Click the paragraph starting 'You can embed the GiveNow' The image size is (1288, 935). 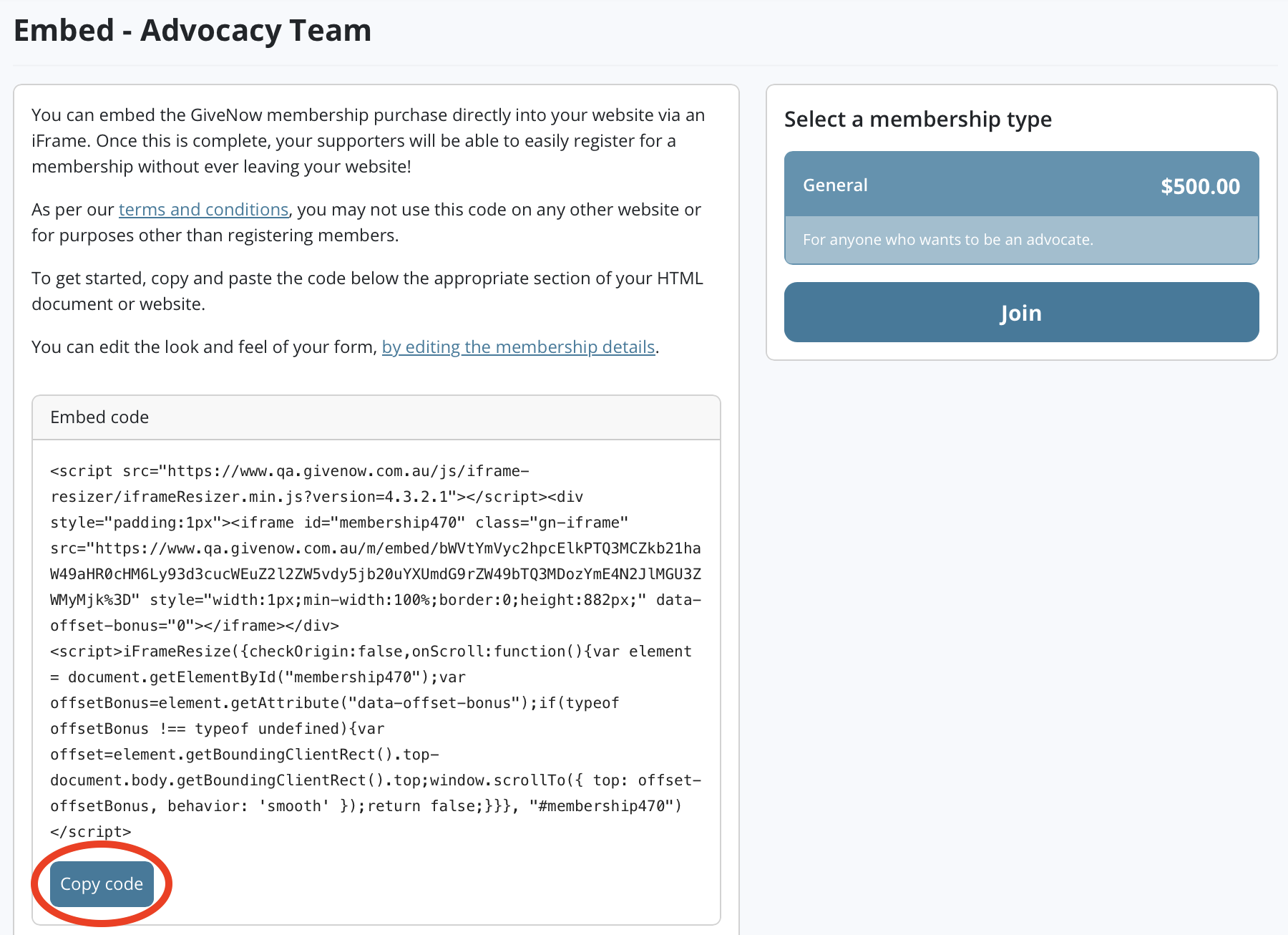[x=369, y=140]
